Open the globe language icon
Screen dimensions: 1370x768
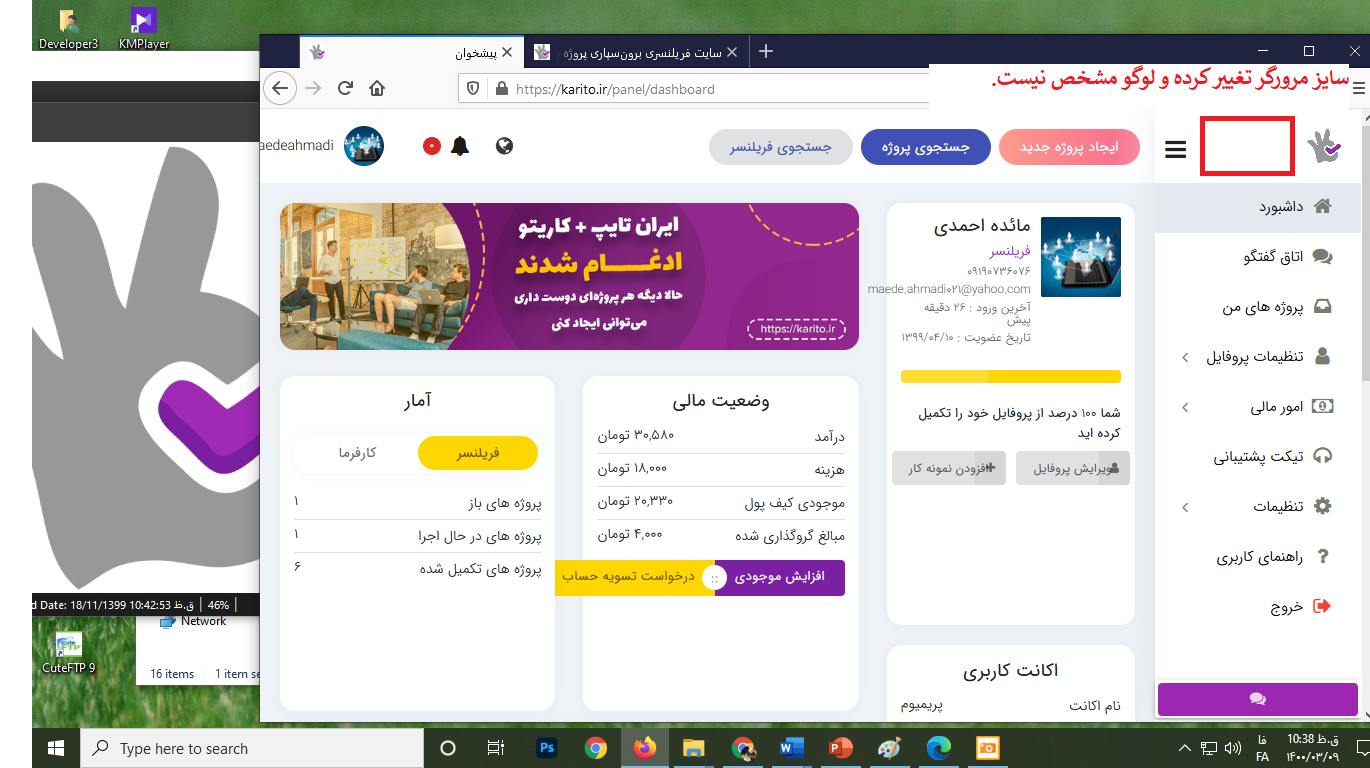click(x=505, y=146)
